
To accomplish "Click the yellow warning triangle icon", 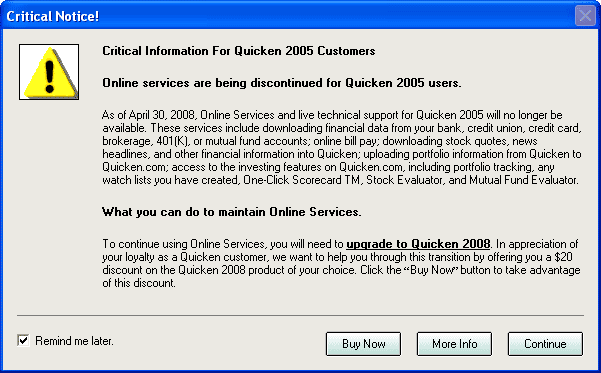I will [x=49, y=72].
